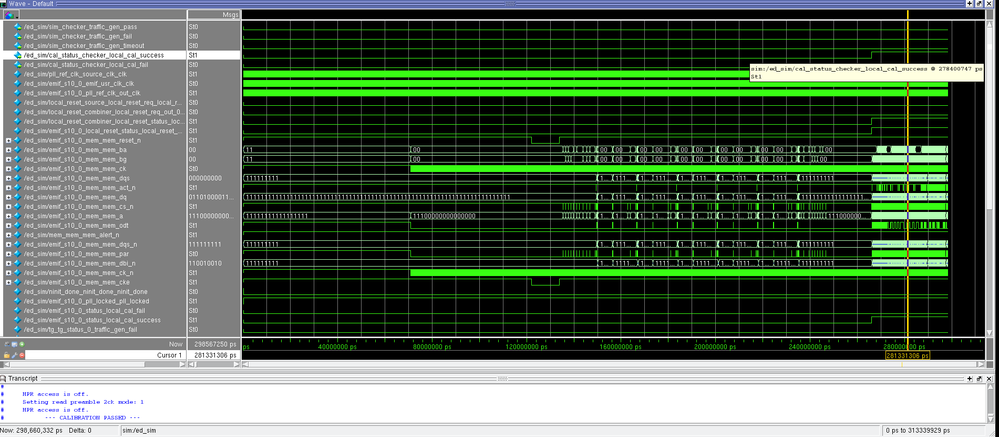Viewport: 999px width, 437px height.
Task: Expand the emif_s10_0_mem_mem_a address bus
Action: (8, 216)
